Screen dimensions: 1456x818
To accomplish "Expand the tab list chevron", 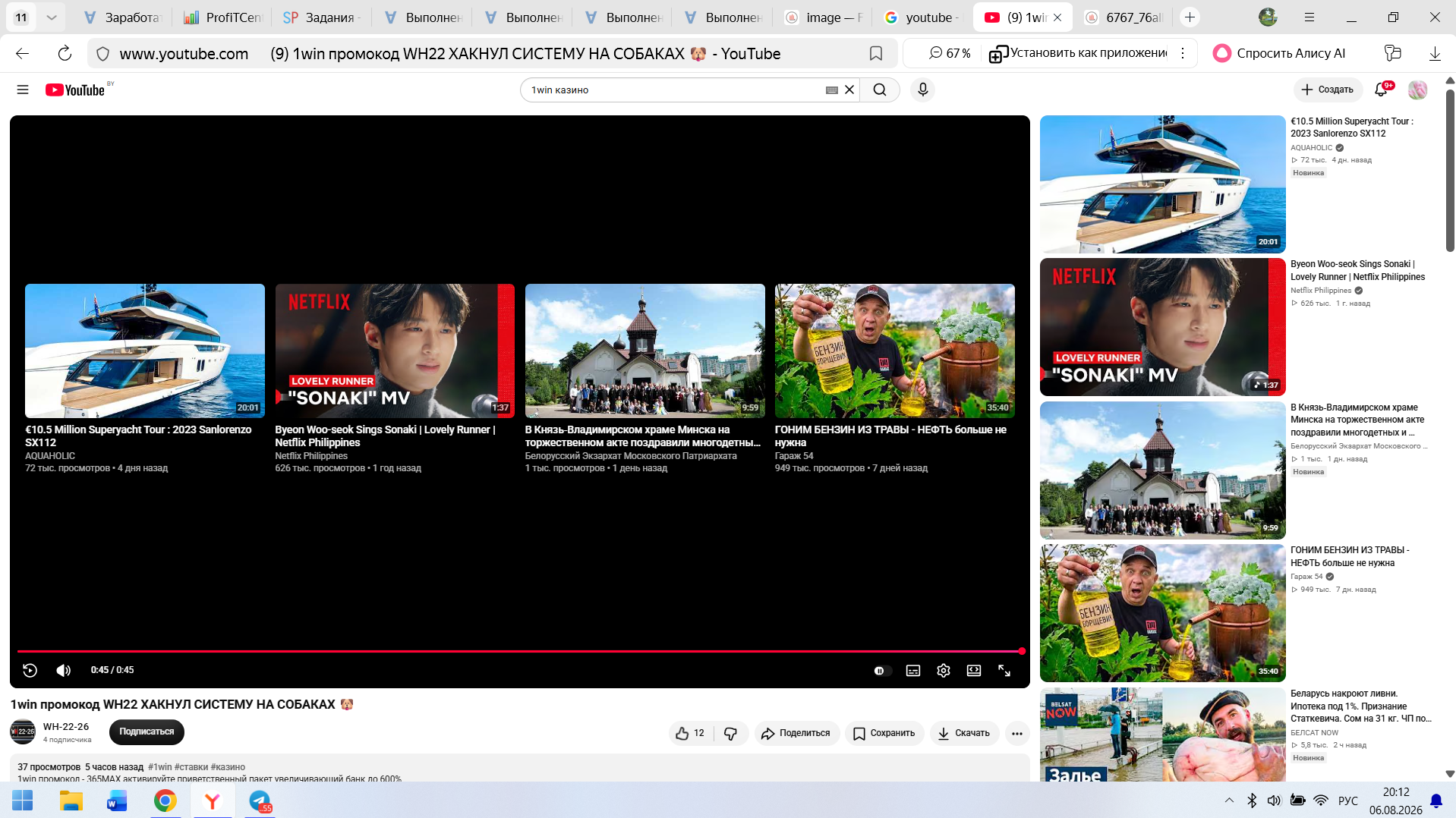I will tap(52, 17).
